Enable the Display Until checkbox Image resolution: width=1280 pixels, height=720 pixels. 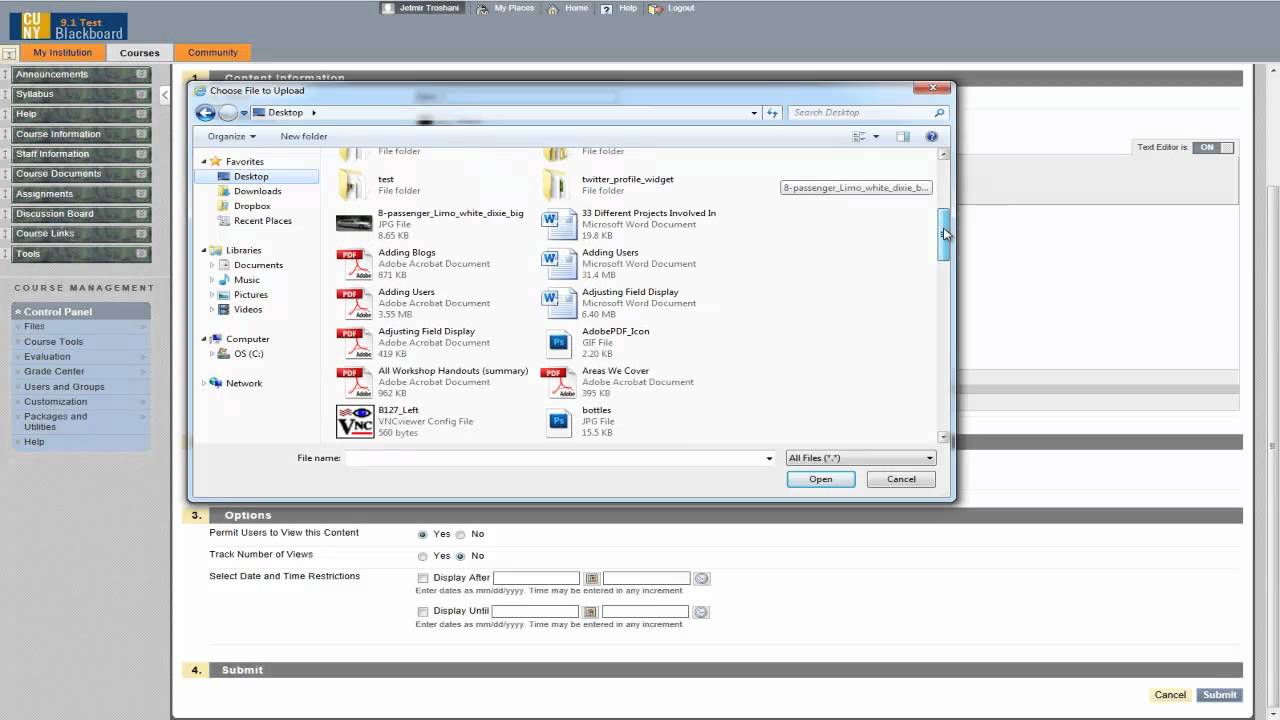423,612
